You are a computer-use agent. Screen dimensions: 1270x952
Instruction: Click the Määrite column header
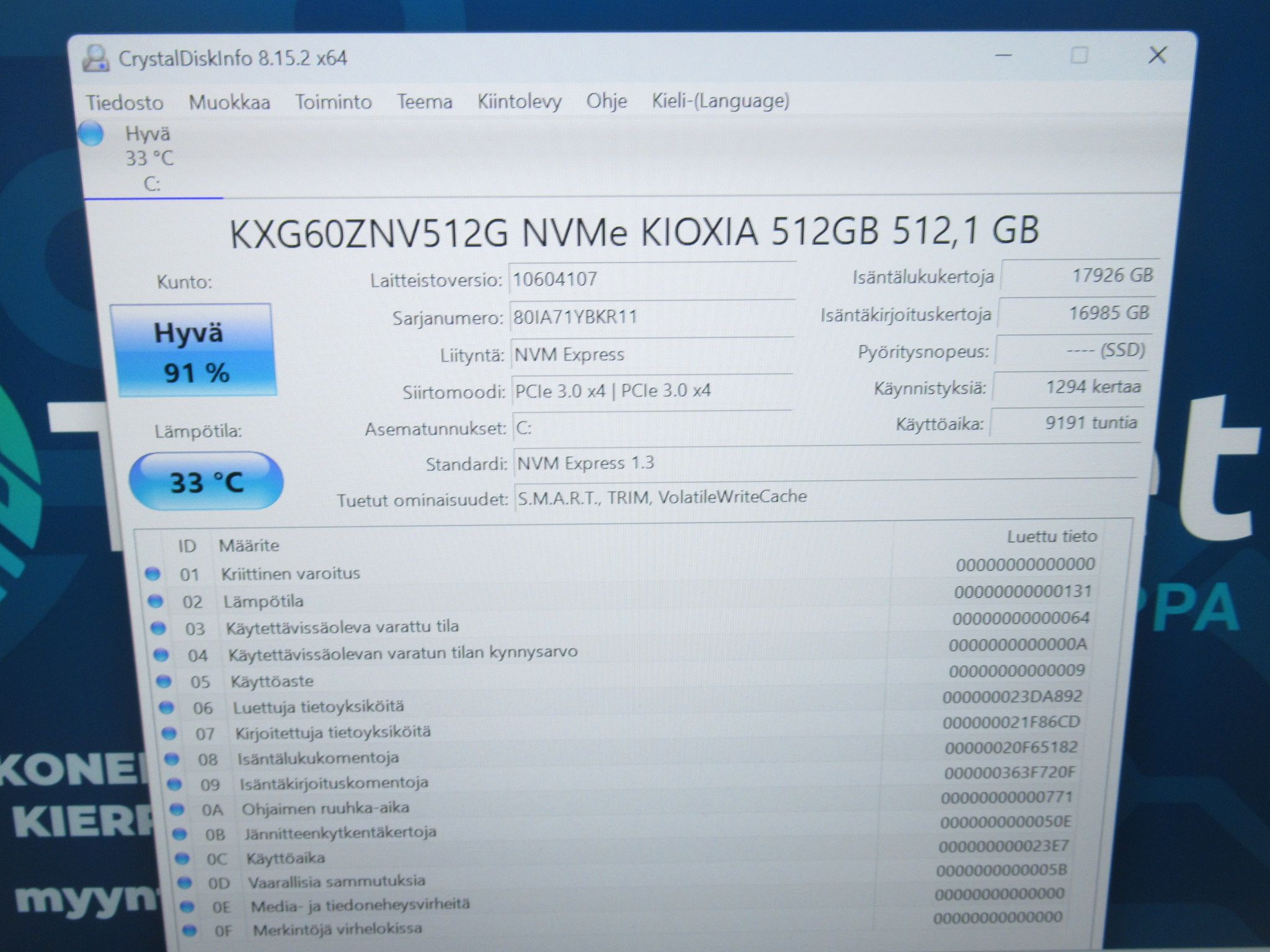point(249,545)
